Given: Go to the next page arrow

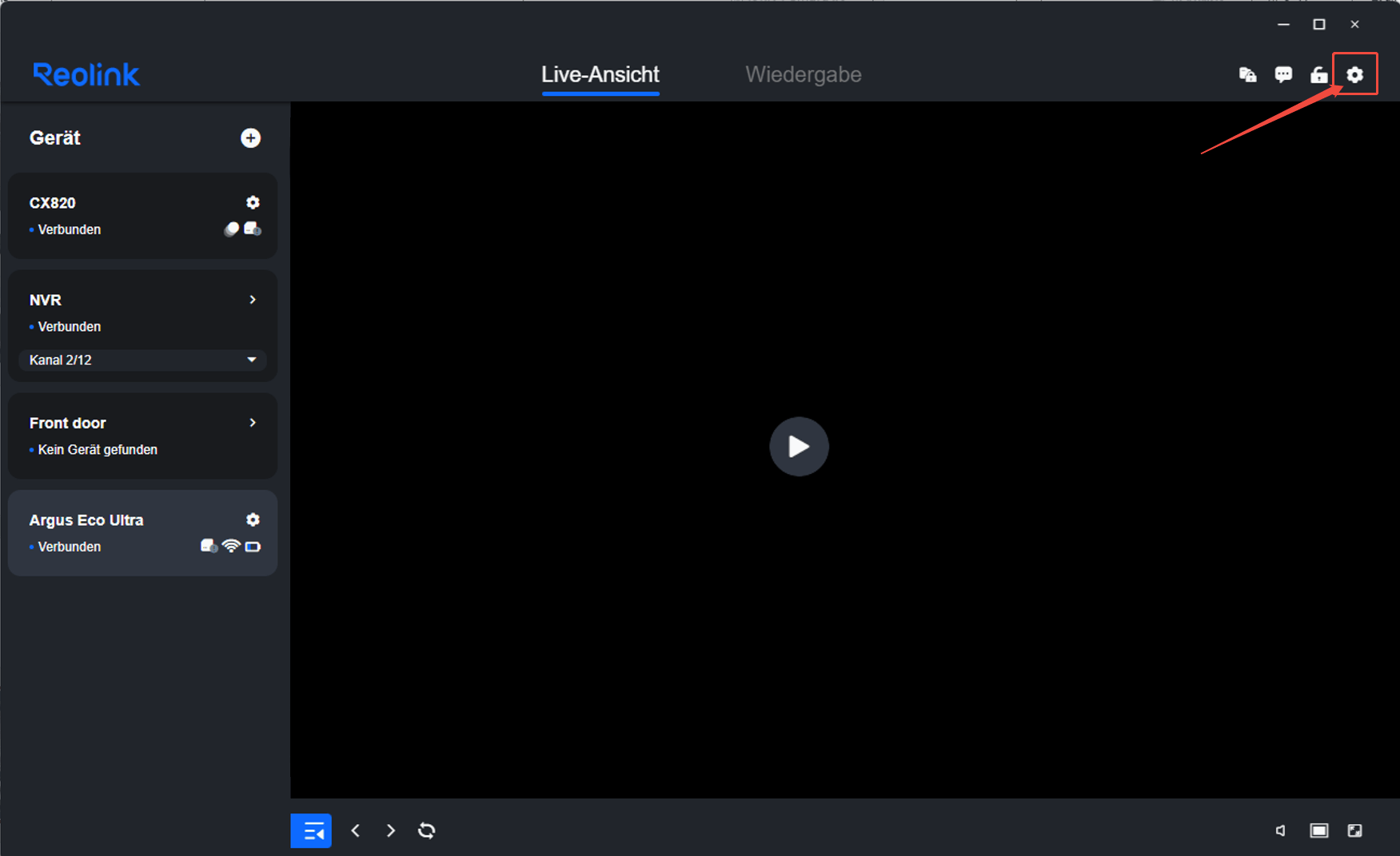Looking at the screenshot, I should pos(391,830).
